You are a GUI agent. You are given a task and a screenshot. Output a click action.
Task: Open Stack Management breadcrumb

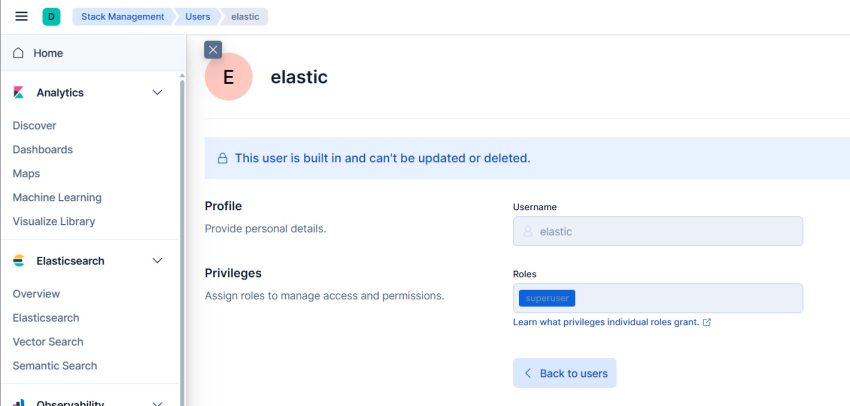[x=123, y=16]
